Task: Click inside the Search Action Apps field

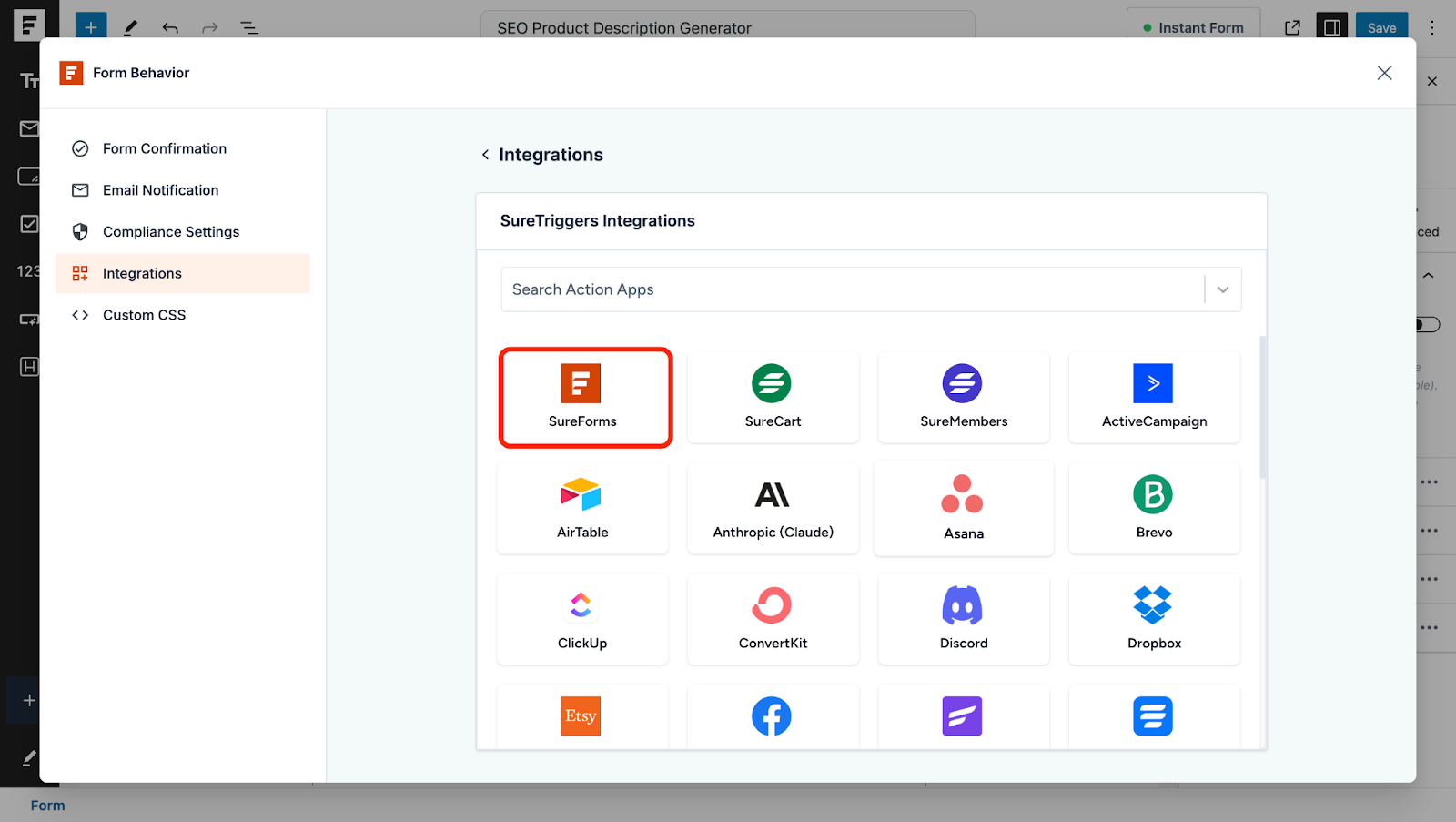Action: pyautogui.click(x=819, y=289)
